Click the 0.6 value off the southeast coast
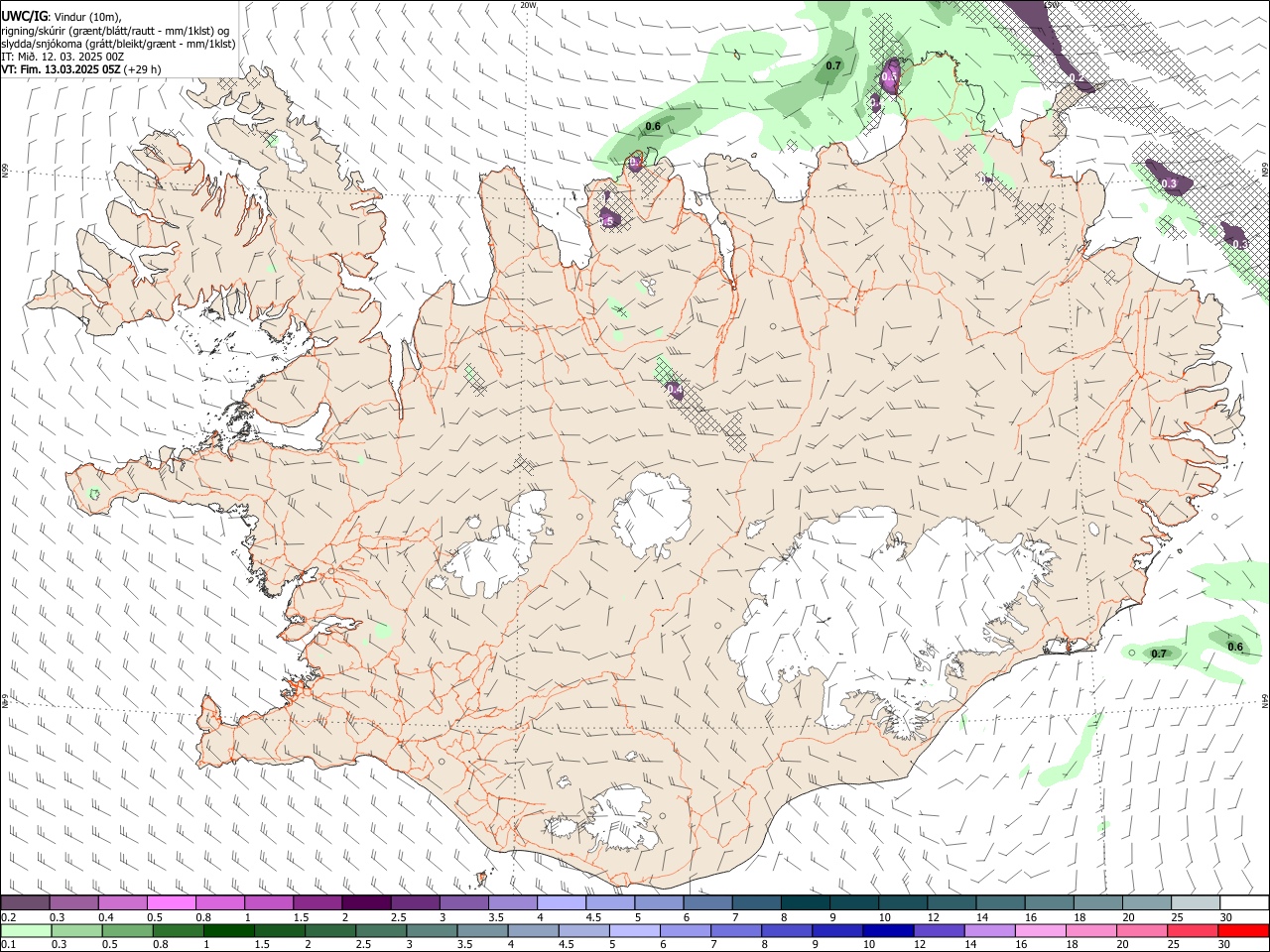This screenshot has width=1270, height=952. coord(1235,647)
